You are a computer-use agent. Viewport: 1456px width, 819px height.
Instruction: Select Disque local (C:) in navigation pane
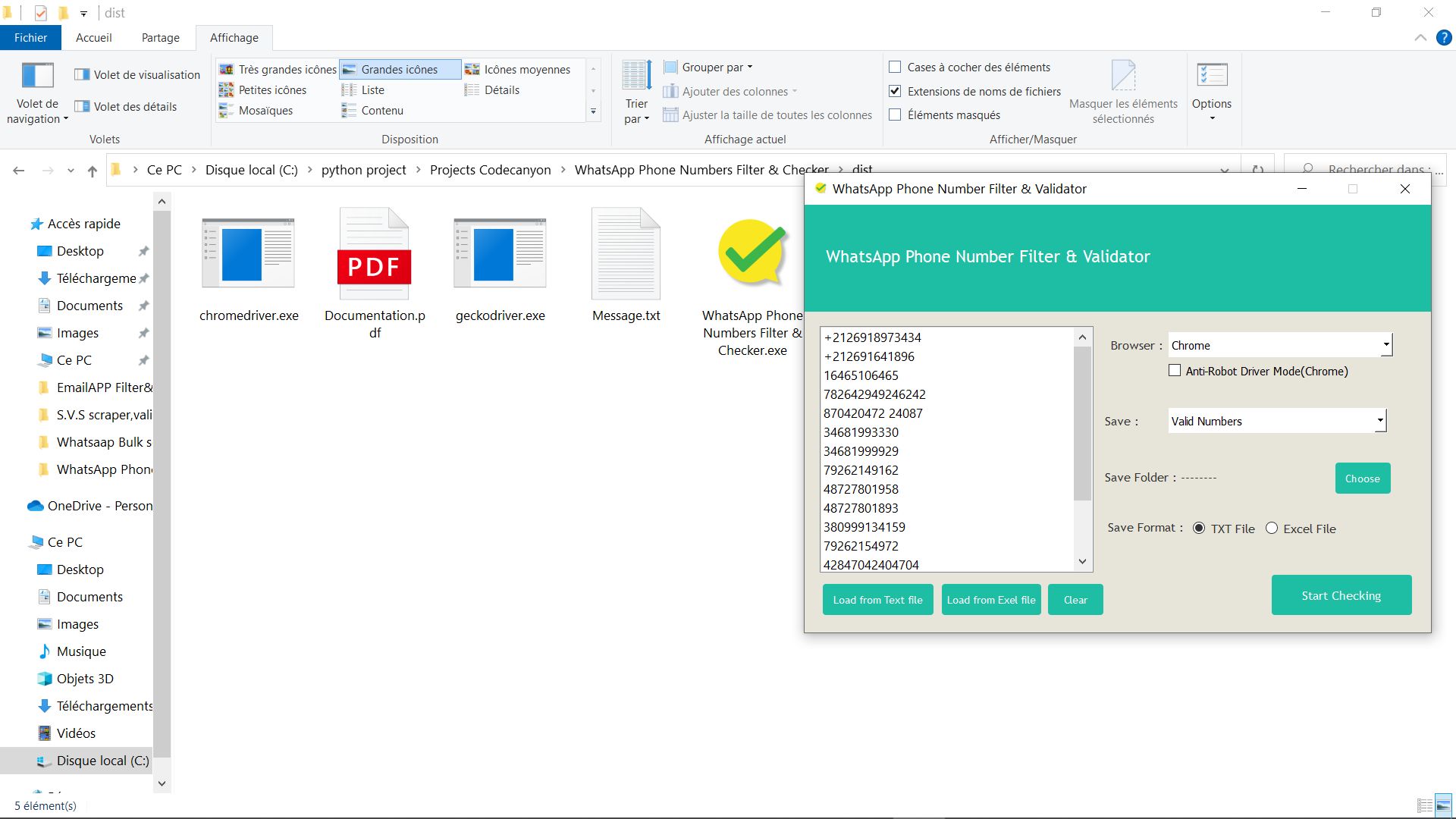[76, 761]
